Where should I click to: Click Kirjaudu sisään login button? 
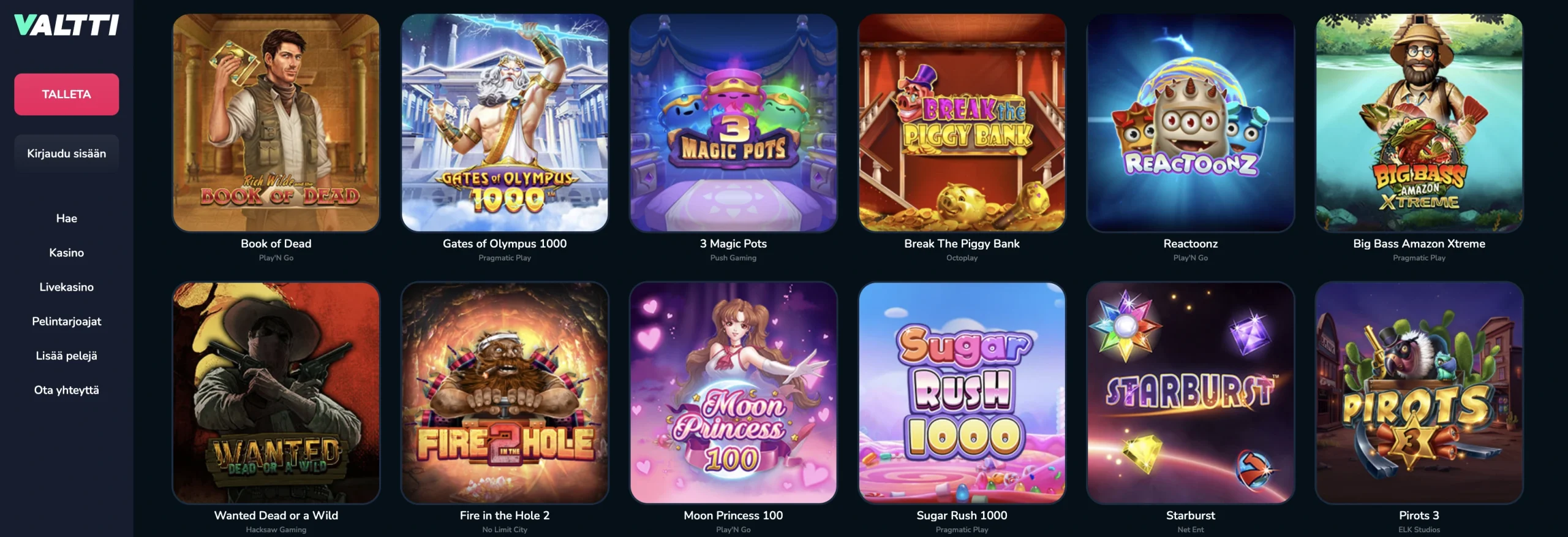tap(66, 153)
